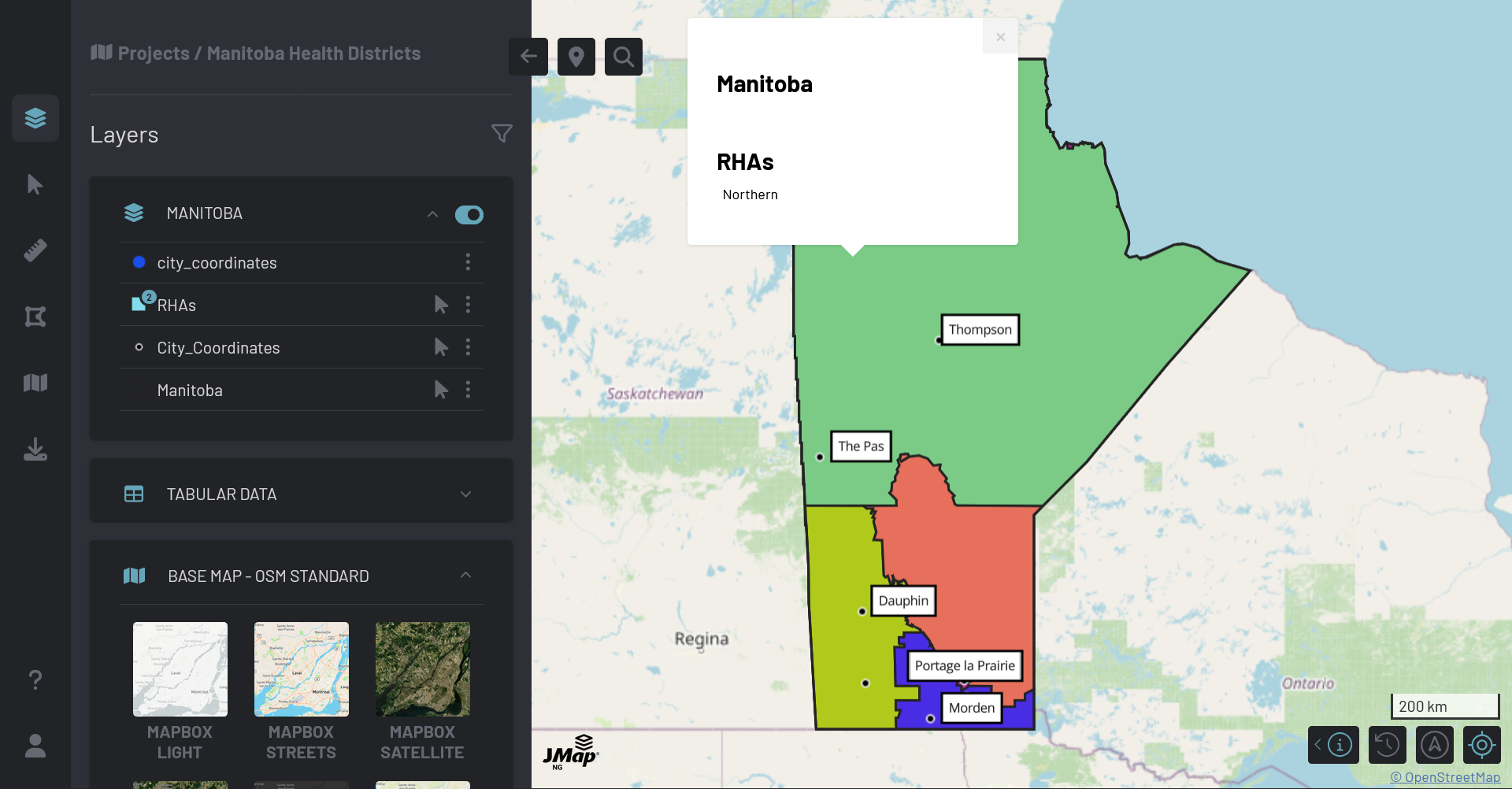Image resolution: width=1512 pixels, height=789 pixels.
Task: Expand the TABULAR DATA section
Action: coord(465,495)
